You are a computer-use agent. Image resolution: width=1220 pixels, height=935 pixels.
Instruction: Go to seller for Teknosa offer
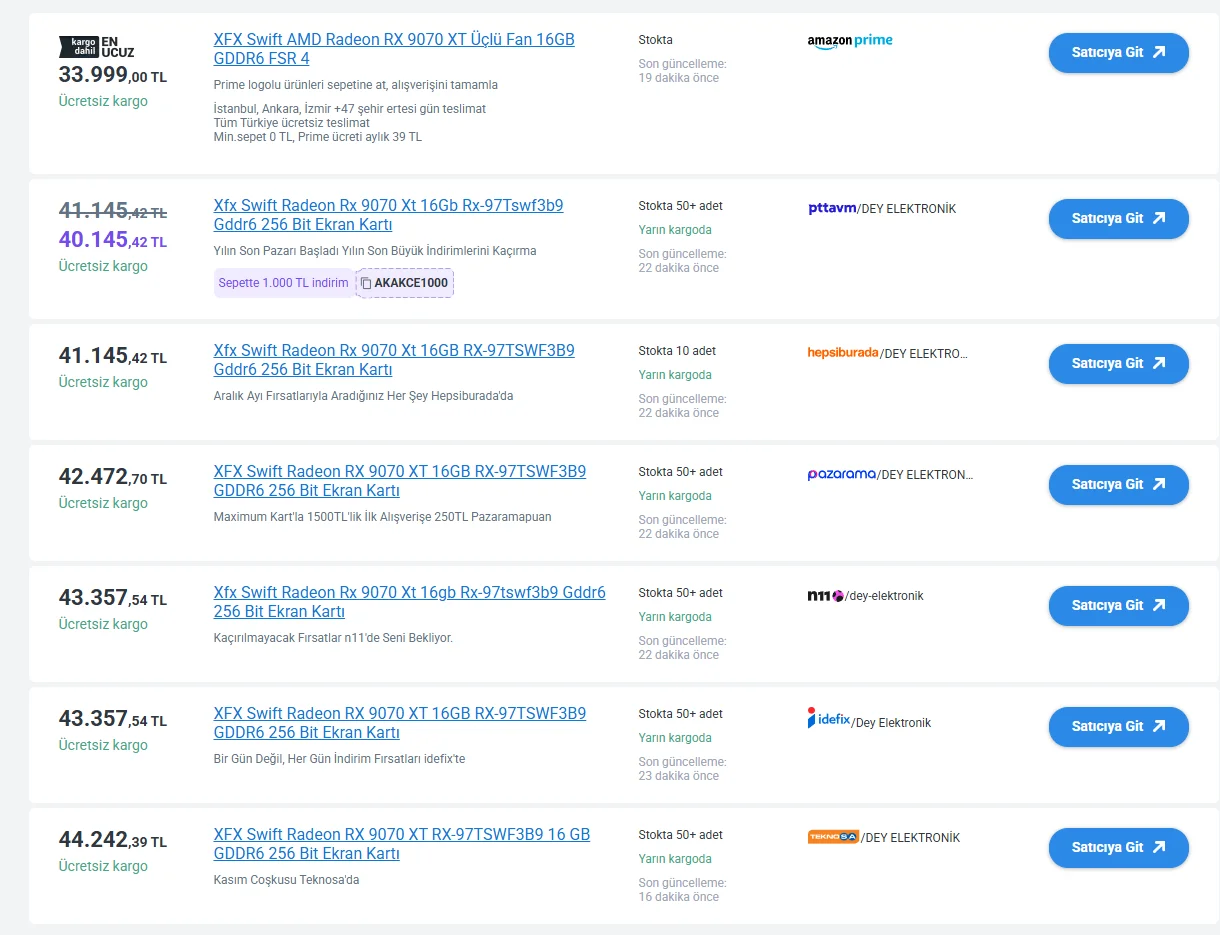pos(1118,847)
